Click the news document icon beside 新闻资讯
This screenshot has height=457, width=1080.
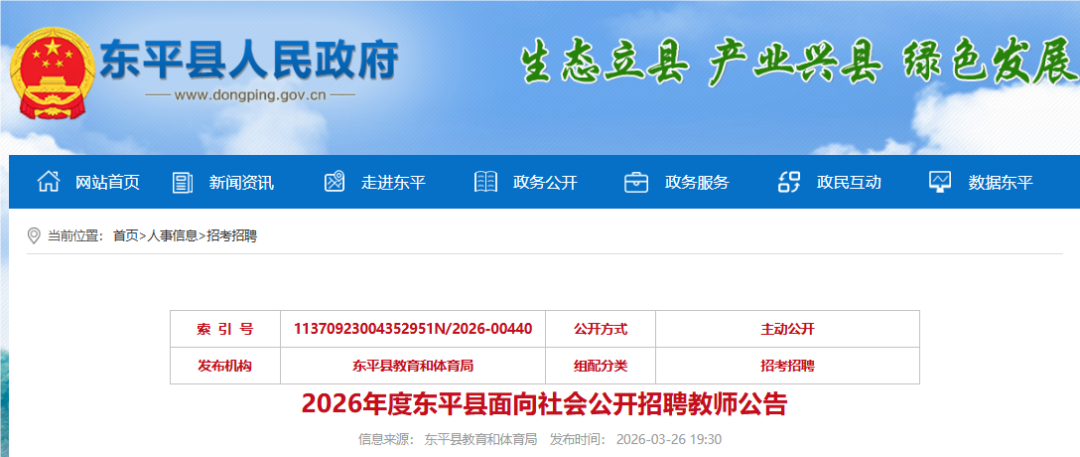(183, 182)
